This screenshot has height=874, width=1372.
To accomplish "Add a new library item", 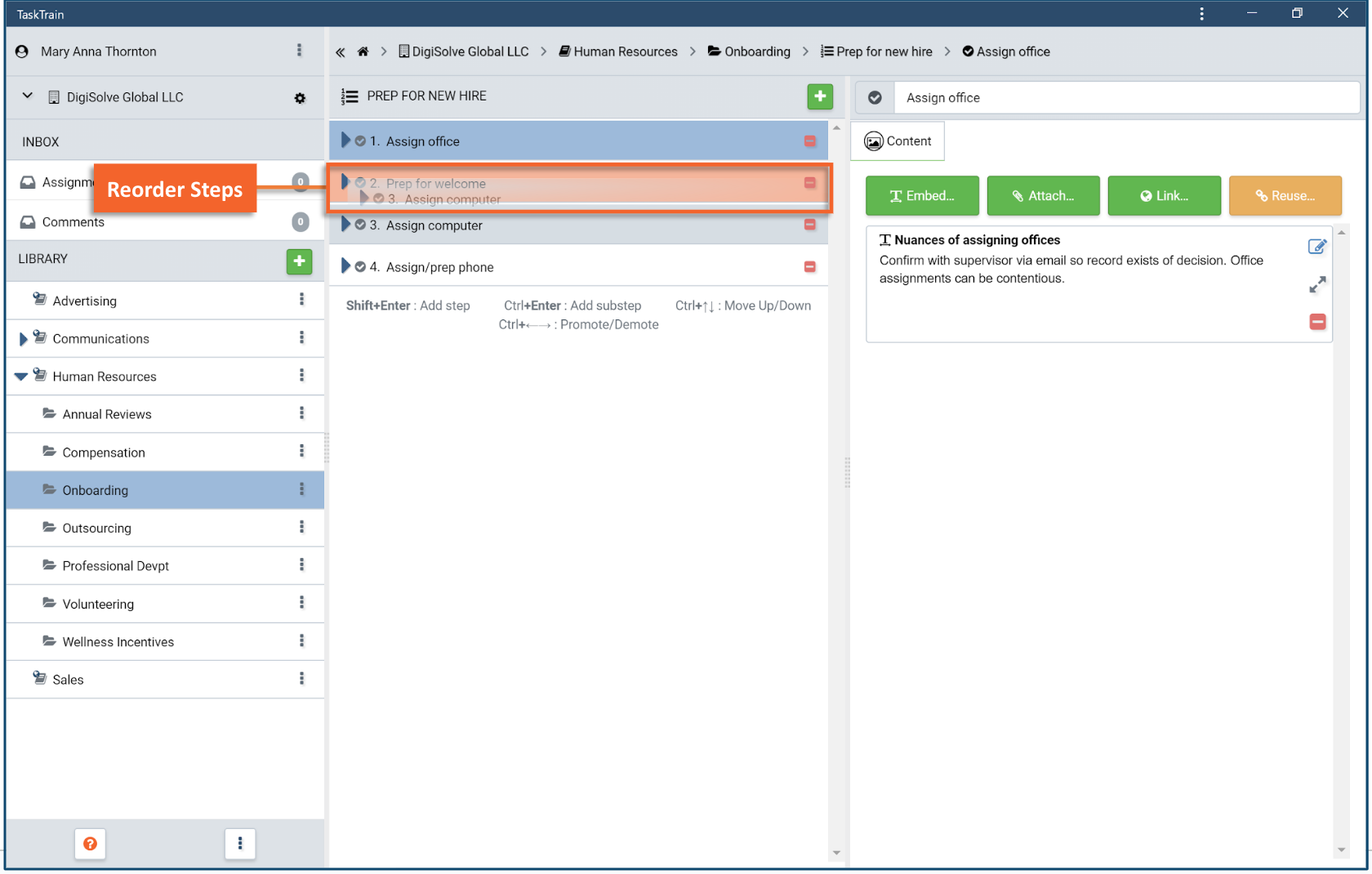I will point(299,261).
